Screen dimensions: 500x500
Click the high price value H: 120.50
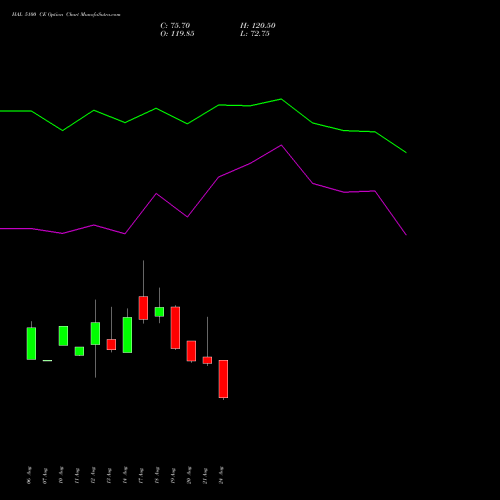click(x=258, y=26)
